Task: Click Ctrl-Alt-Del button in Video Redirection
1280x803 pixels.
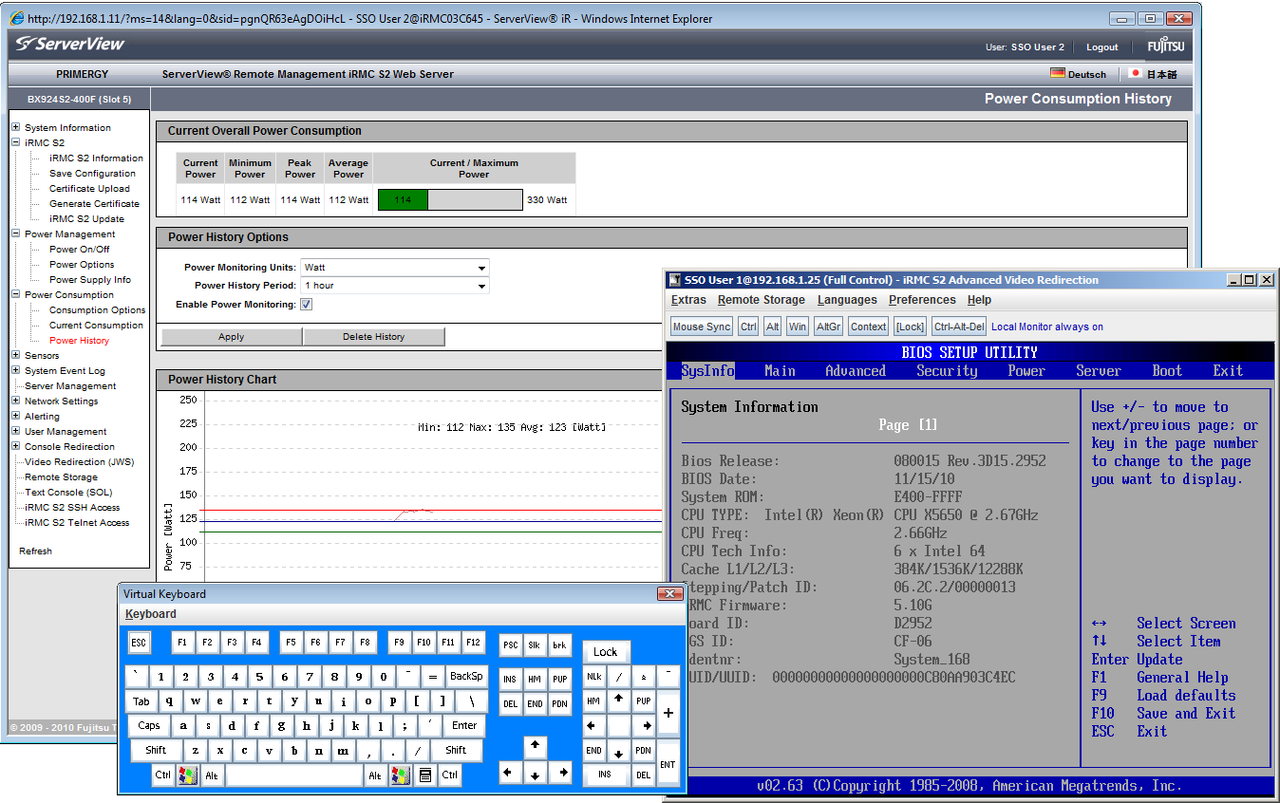Action: pos(959,326)
